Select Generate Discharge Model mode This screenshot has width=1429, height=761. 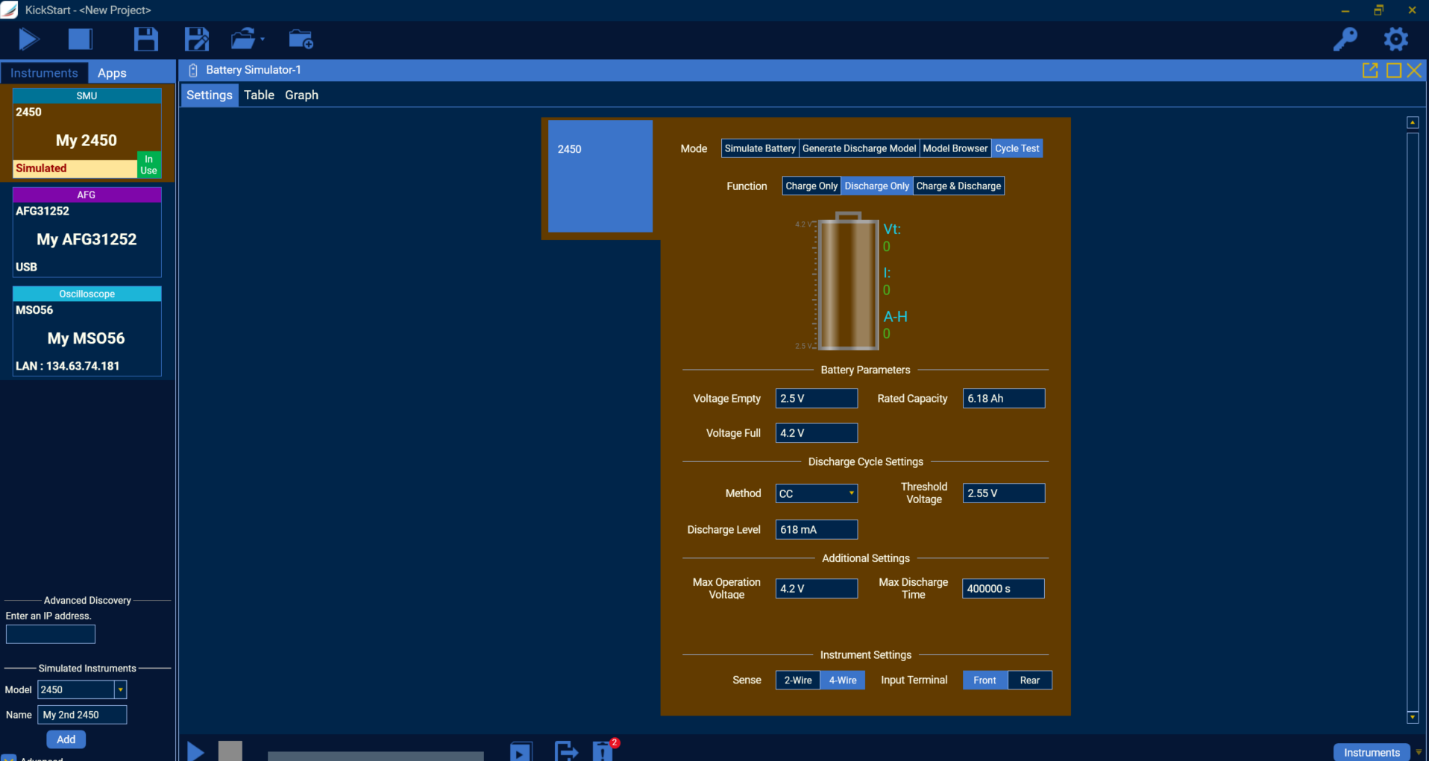tap(859, 148)
